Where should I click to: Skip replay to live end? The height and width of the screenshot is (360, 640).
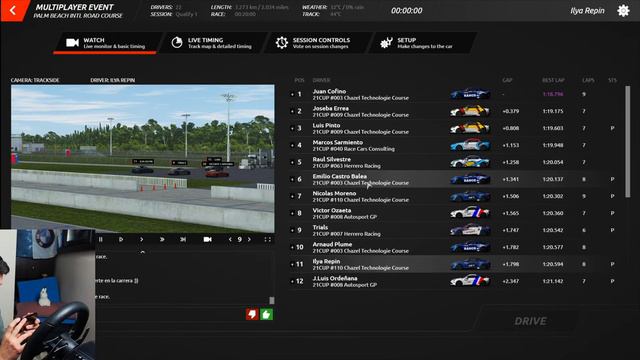(183, 240)
